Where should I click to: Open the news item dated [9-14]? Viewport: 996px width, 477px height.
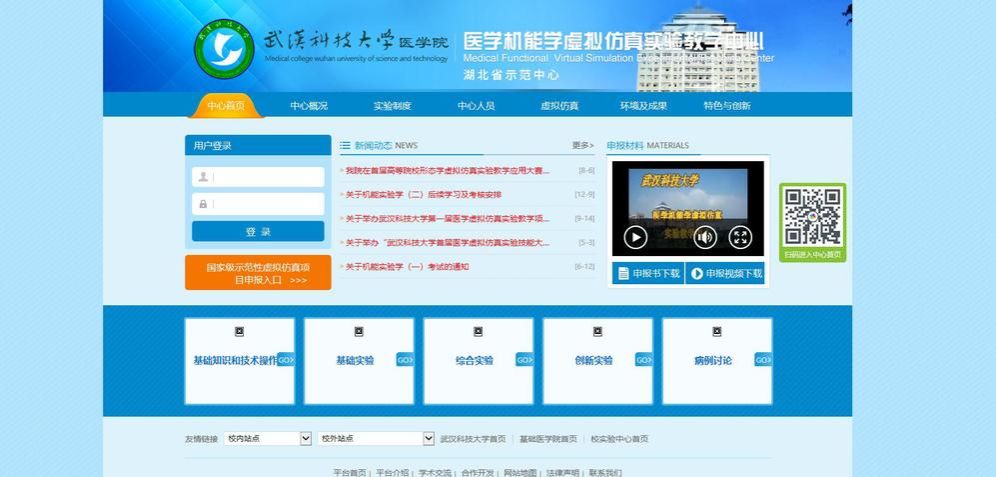click(x=447, y=218)
